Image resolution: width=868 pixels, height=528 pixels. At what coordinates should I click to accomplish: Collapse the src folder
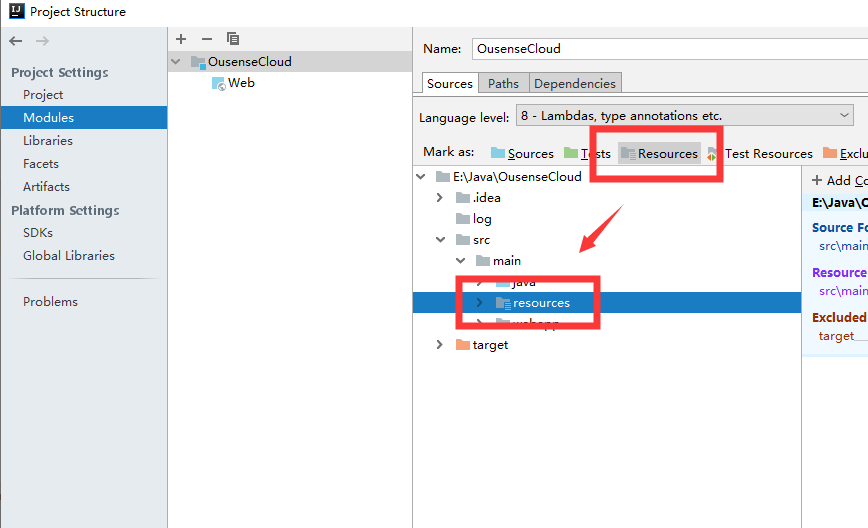coord(441,240)
